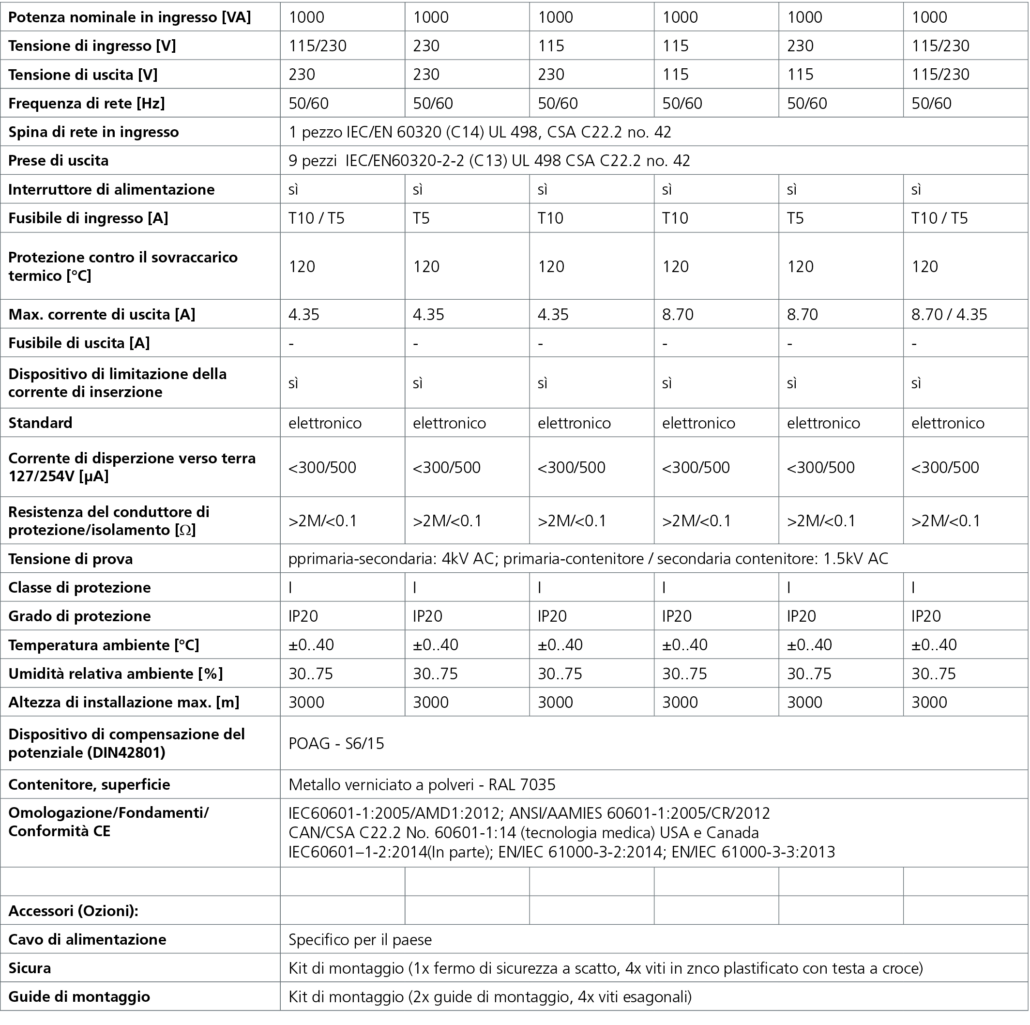Select third-column cell in row three
The image size is (1030, 1025).
(466, 74)
